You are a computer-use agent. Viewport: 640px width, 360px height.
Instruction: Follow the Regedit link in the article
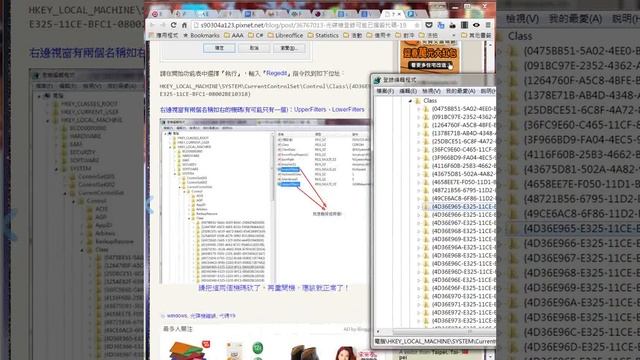pos(277,73)
